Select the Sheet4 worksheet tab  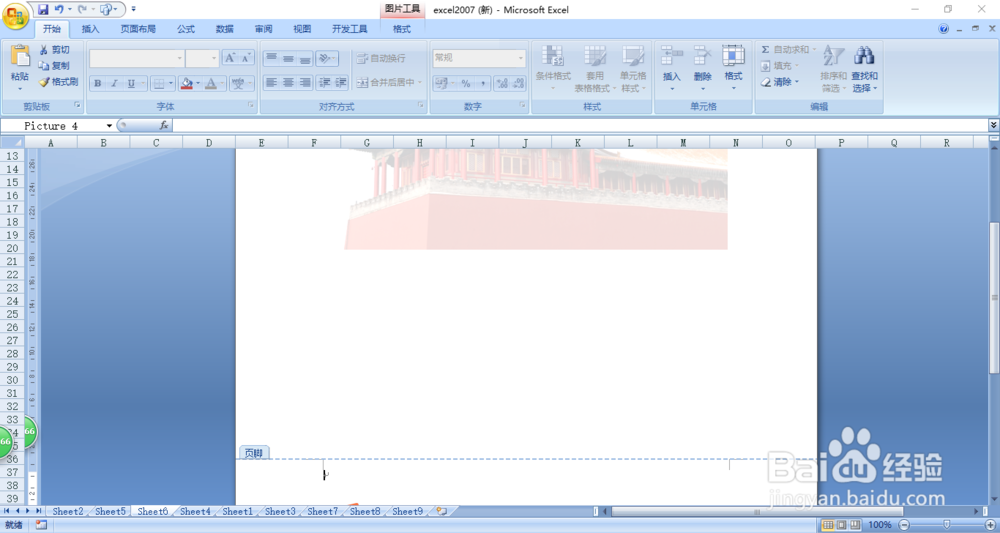click(x=195, y=511)
